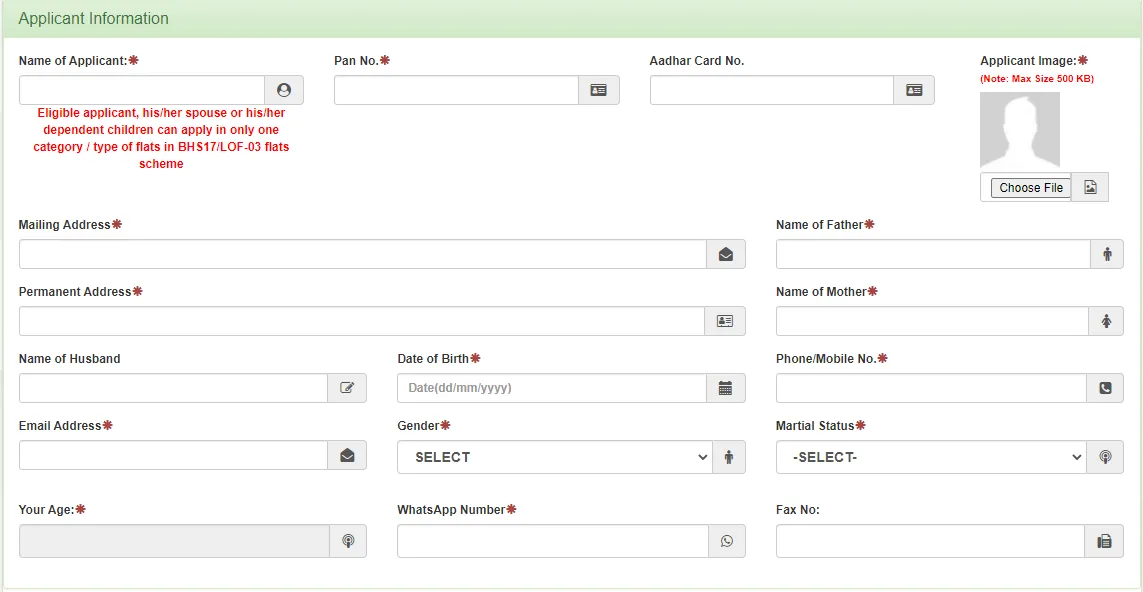Select the Permanent Address input field
Viewport: 1143px width, 592px height.
361,321
